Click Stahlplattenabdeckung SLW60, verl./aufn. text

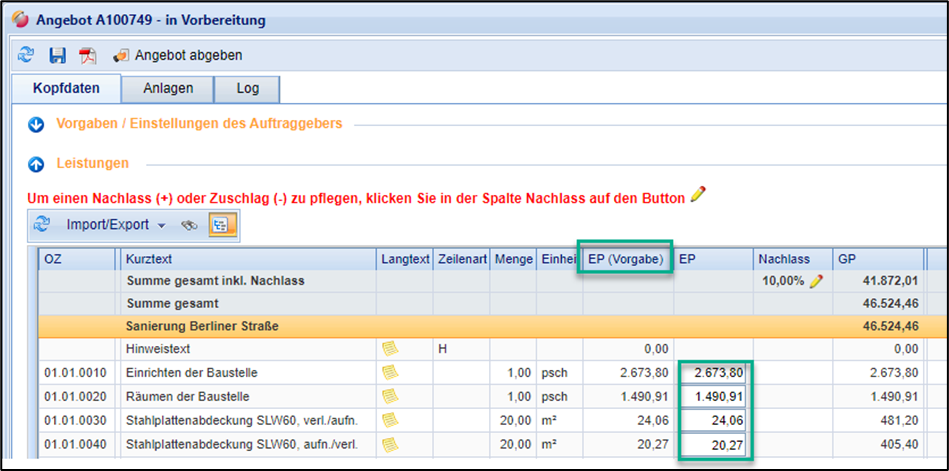coord(242,421)
